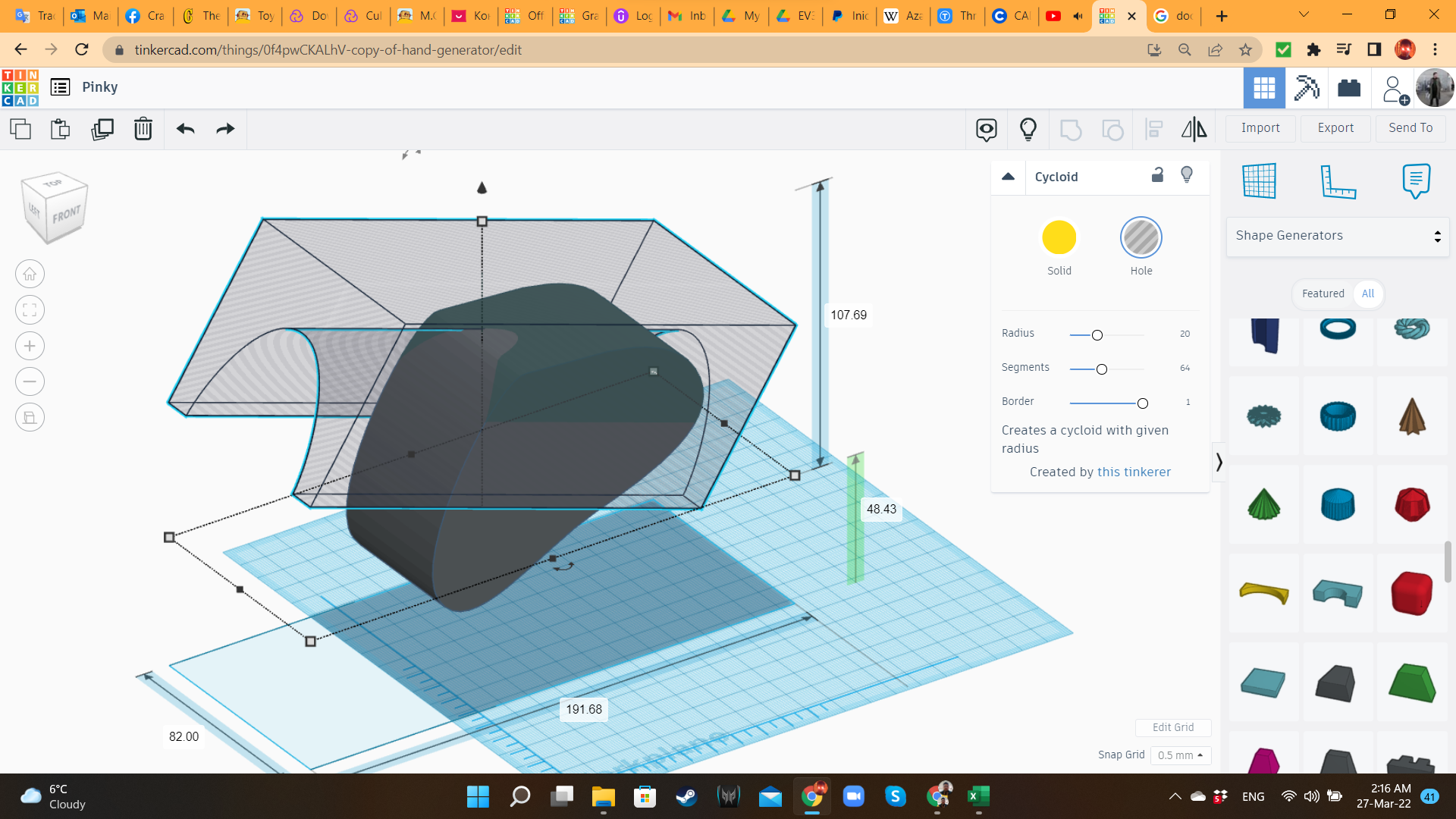Zoom in with the plus icon
The image size is (1456, 819).
coord(30,346)
